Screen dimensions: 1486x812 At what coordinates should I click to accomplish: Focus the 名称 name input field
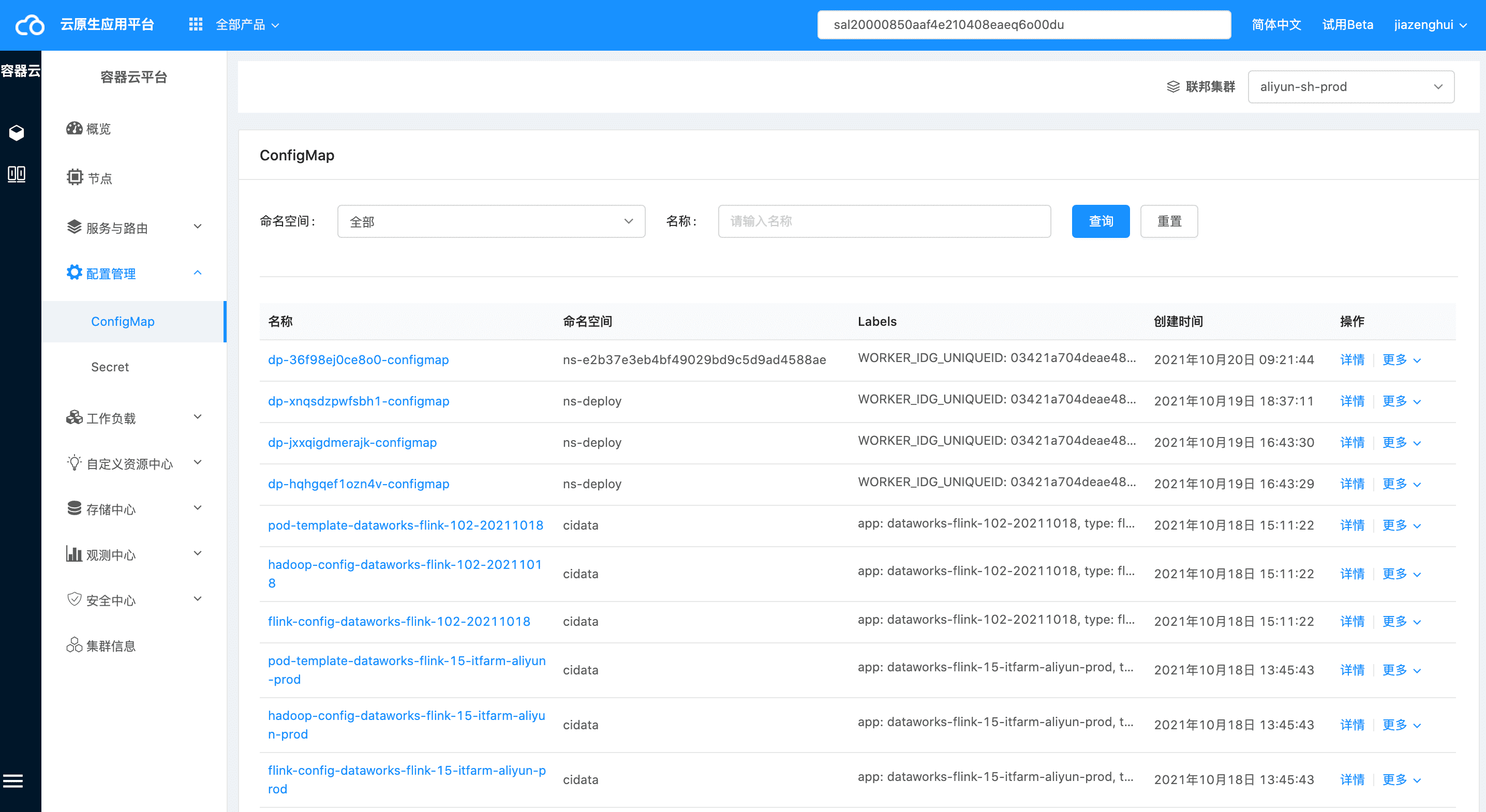[884, 221]
